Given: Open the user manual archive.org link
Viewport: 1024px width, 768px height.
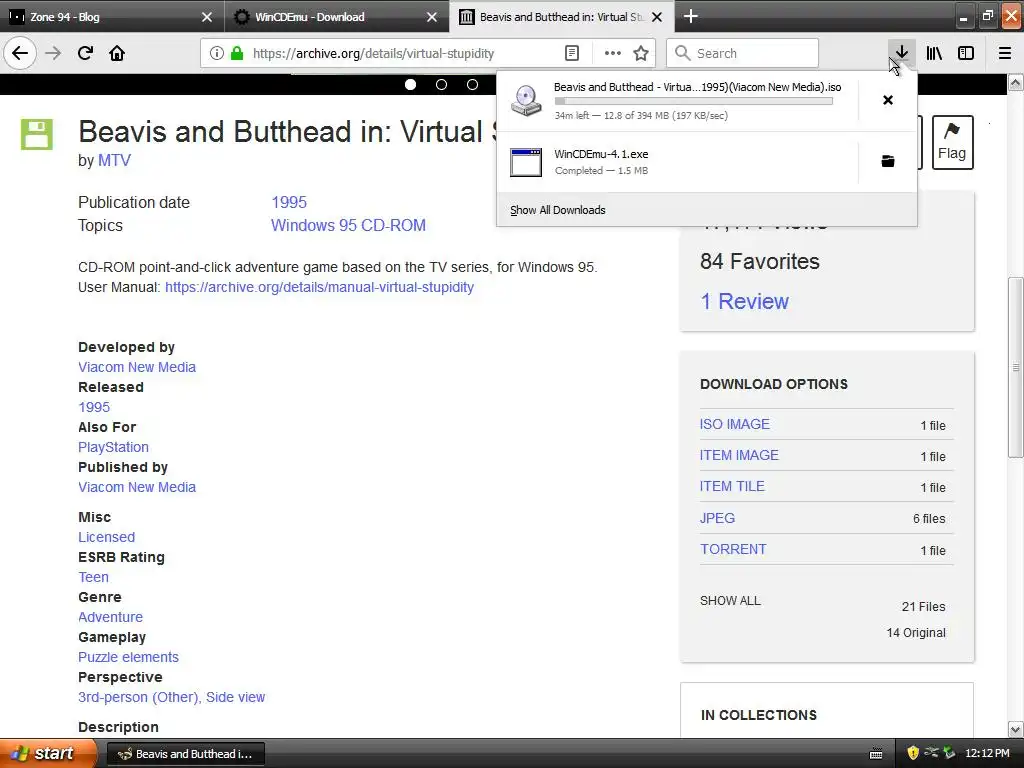Looking at the screenshot, I should pos(319,287).
